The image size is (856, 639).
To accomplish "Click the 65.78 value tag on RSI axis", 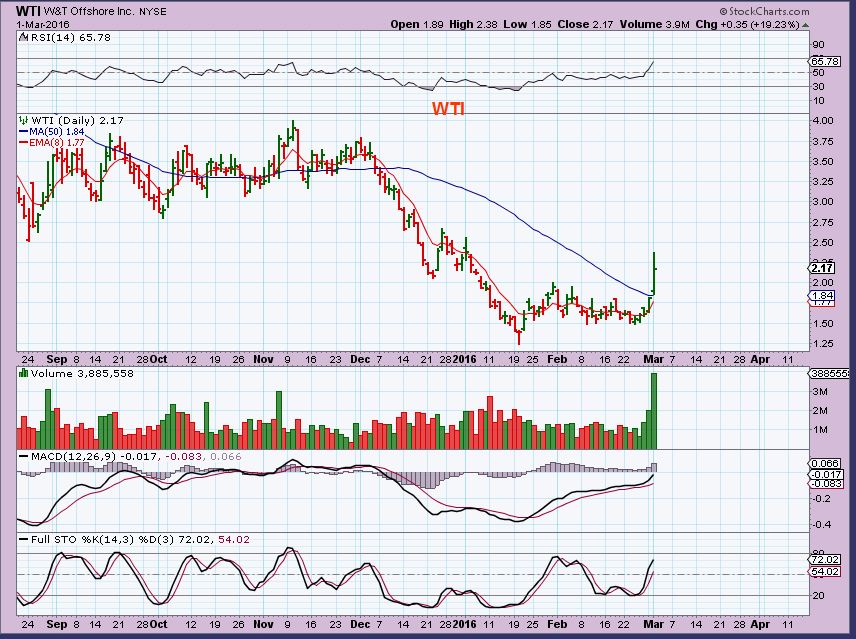I will 824,62.
